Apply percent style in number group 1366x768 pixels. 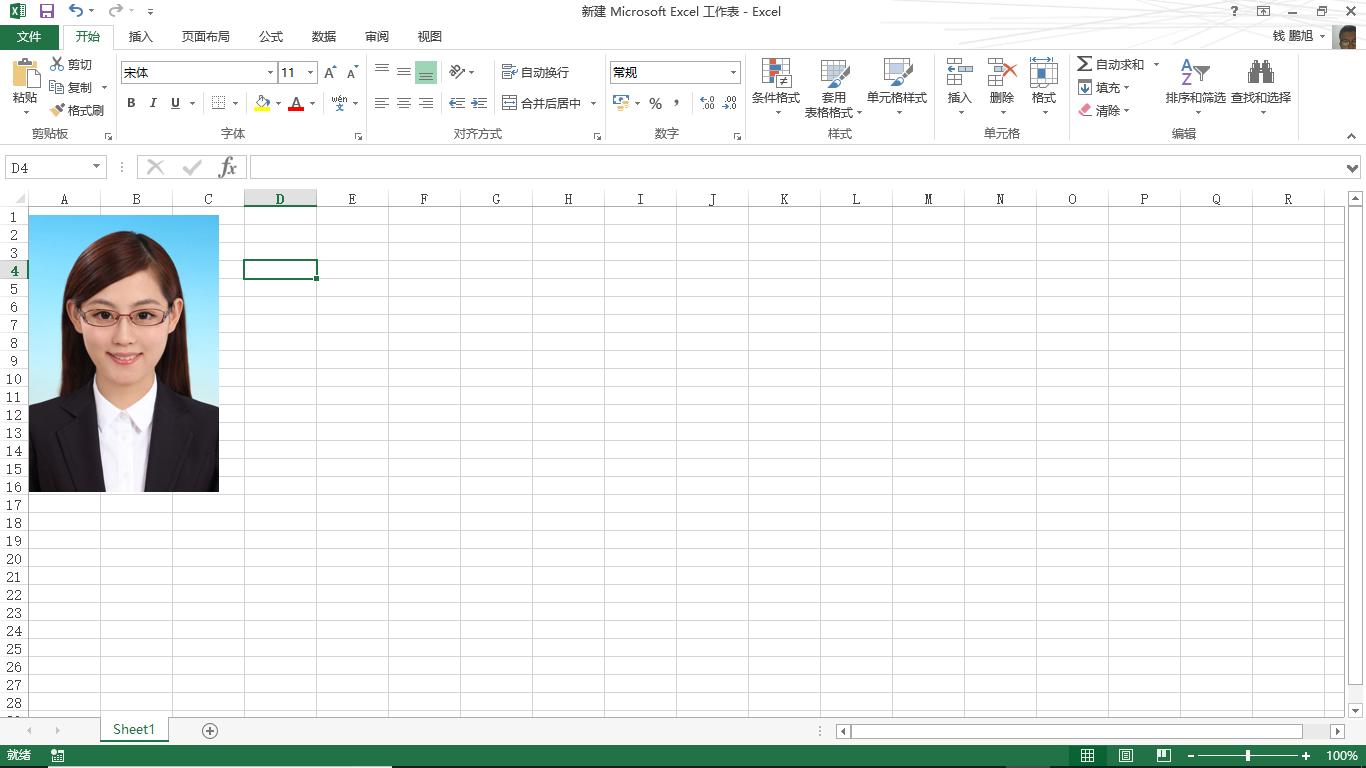point(656,103)
